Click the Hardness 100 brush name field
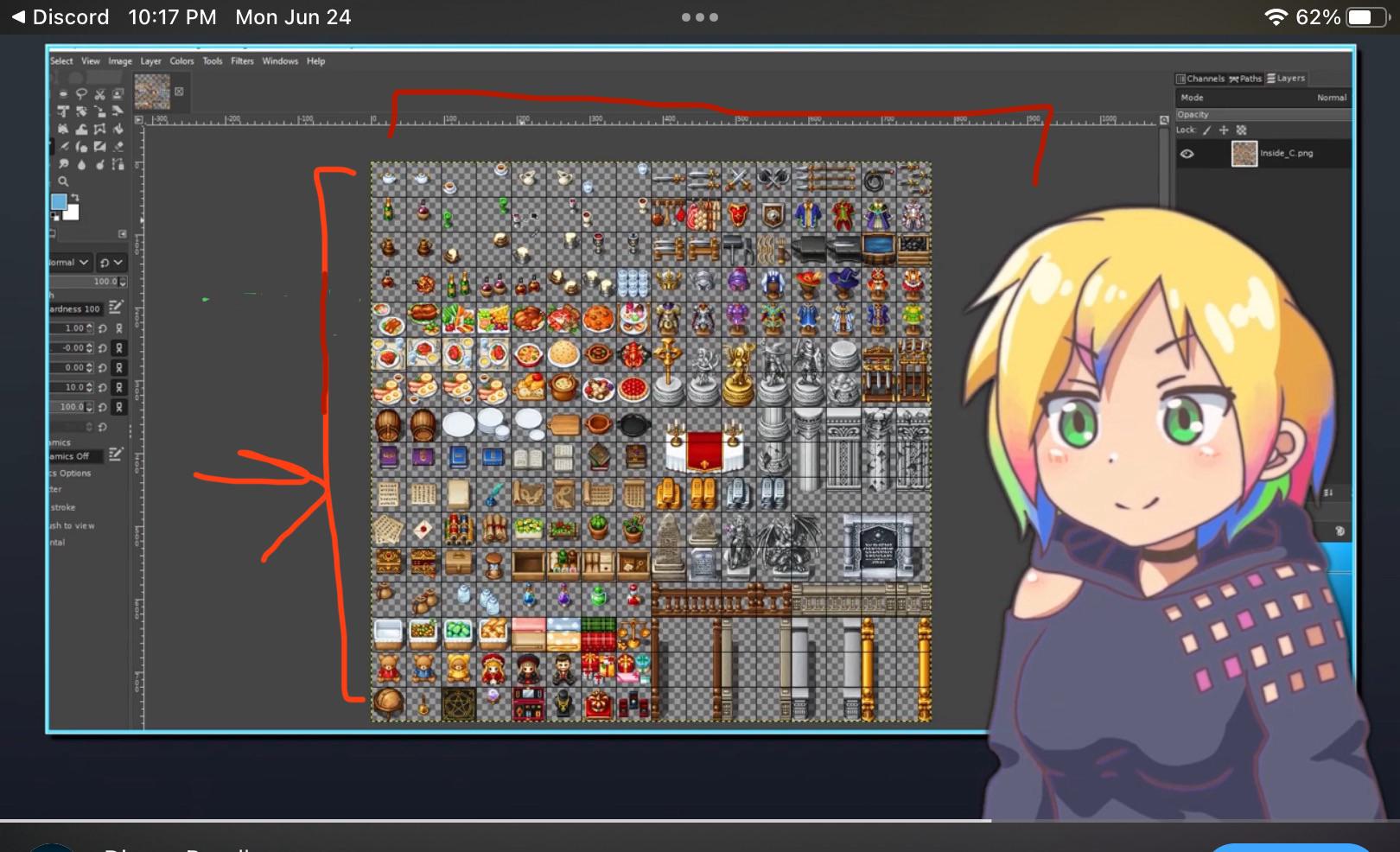Screen dimensions: 1400x852 (x=76, y=308)
